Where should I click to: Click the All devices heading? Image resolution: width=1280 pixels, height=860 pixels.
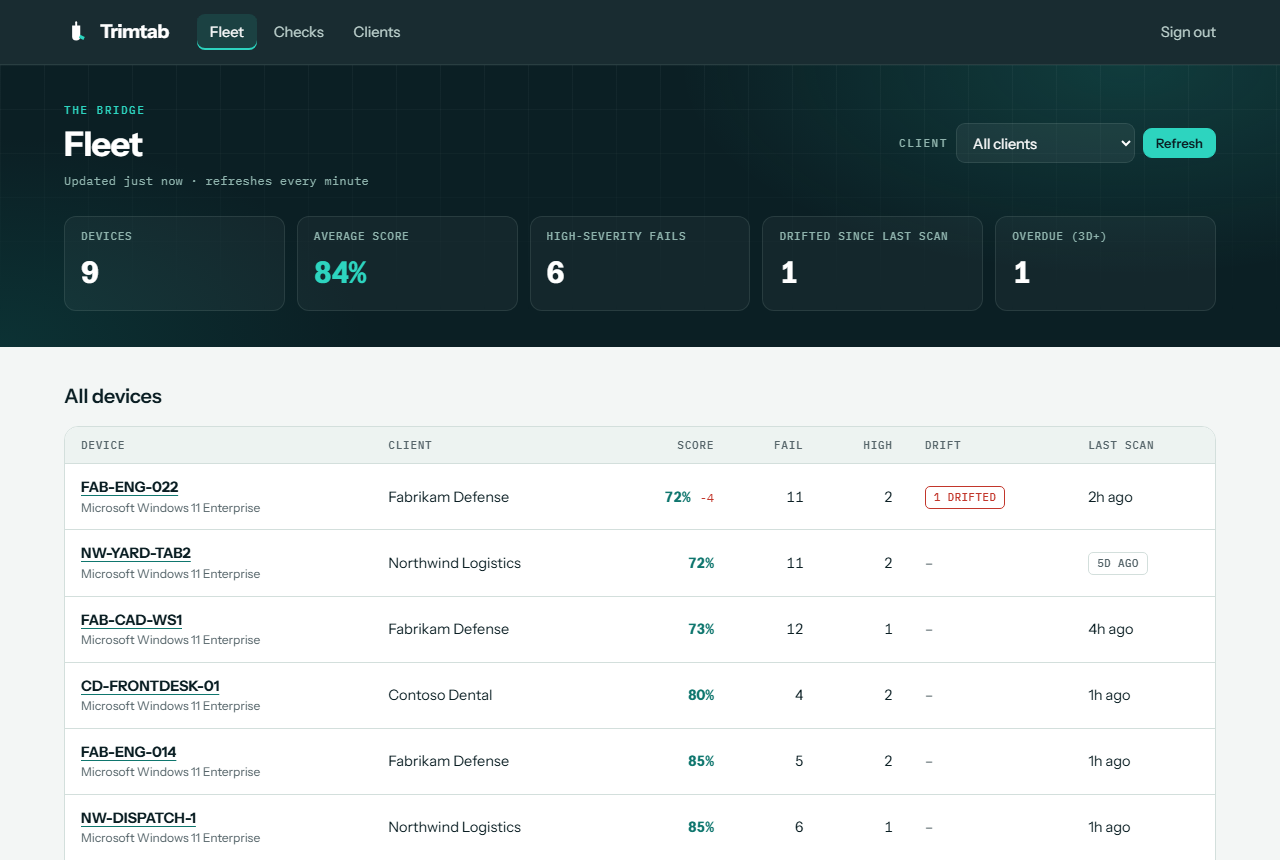[113, 396]
